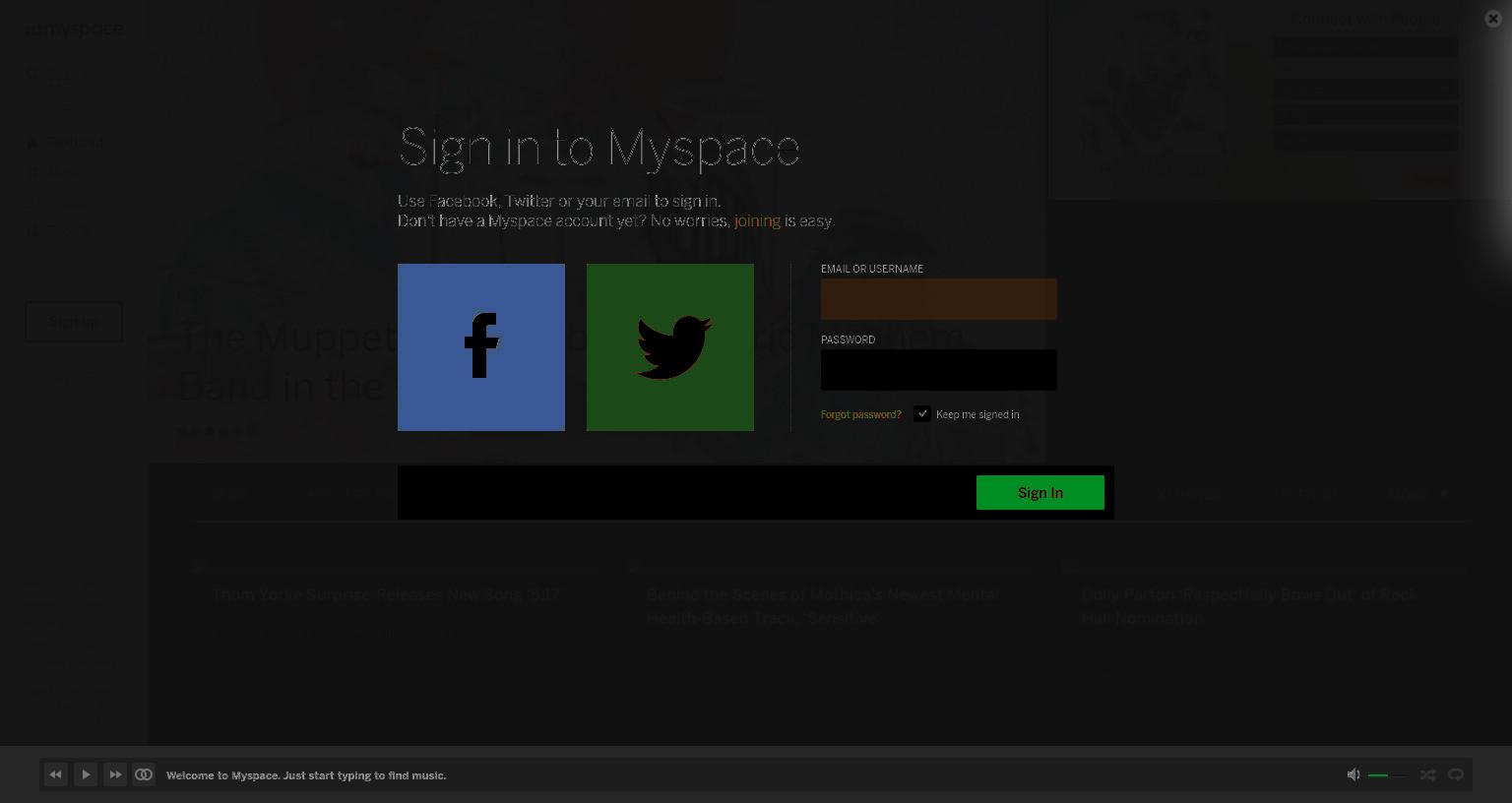
Task: Toggle the Keep me signed in checkbox
Action: coord(922,414)
